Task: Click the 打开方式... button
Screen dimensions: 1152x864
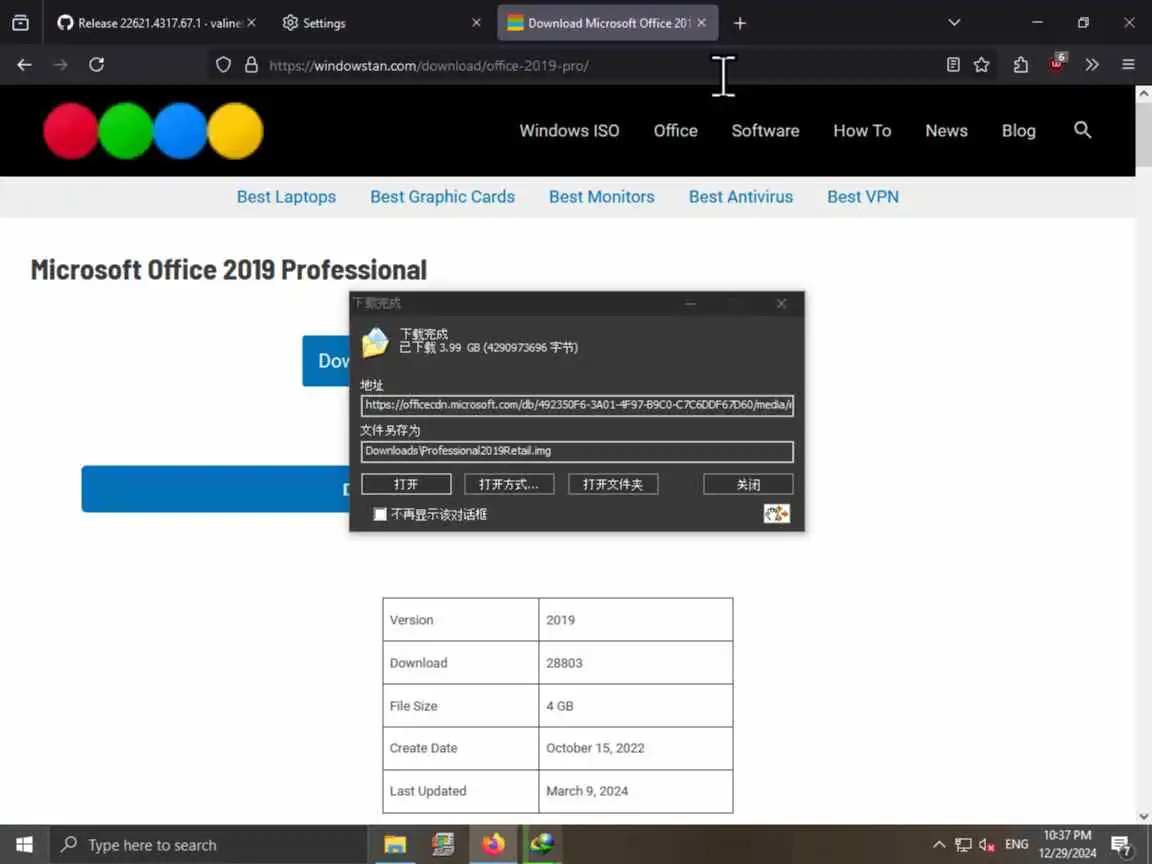Action: [x=509, y=484]
